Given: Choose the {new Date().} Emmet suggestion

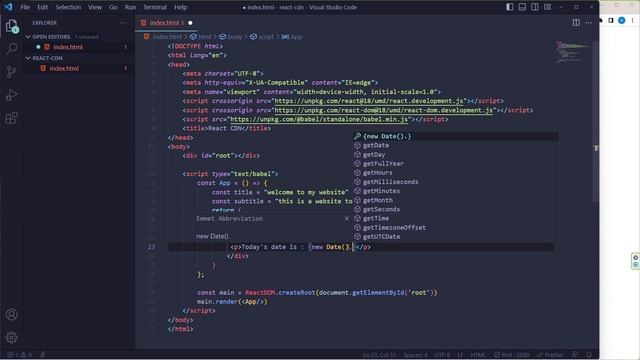Looking at the screenshot, I should (x=456, y=136).
